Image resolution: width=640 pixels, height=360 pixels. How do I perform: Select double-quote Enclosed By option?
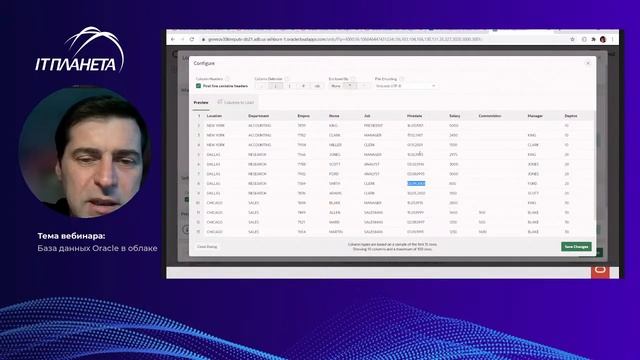point(349,86)
